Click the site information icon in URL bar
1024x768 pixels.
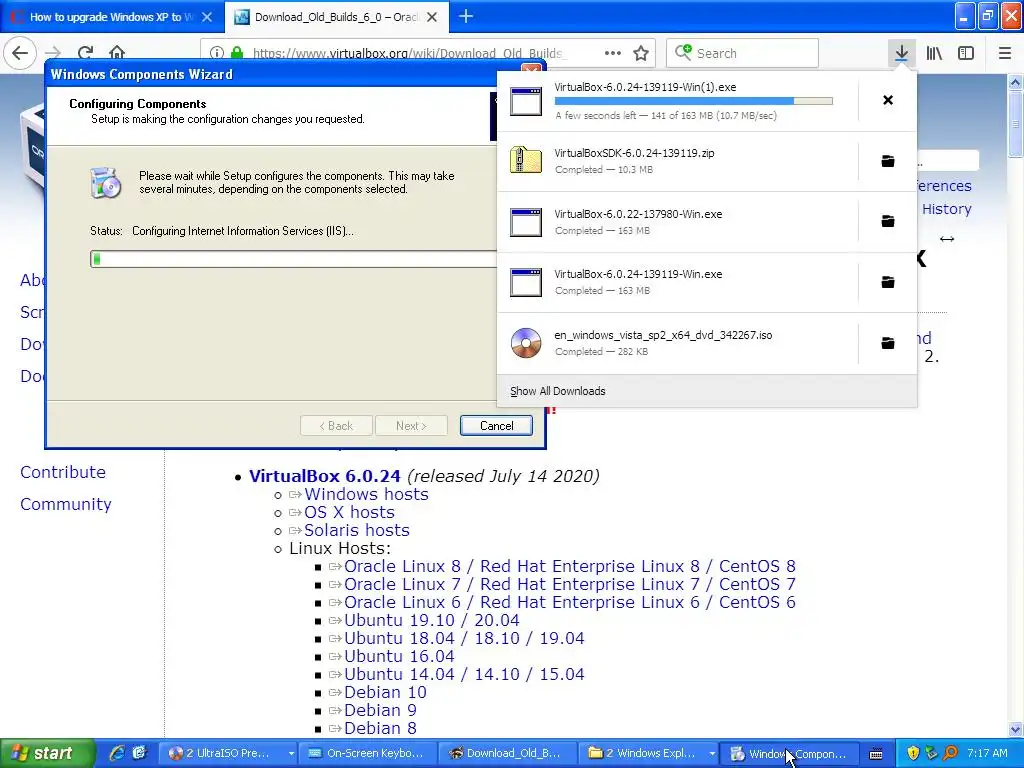click(x=217, y=53)
